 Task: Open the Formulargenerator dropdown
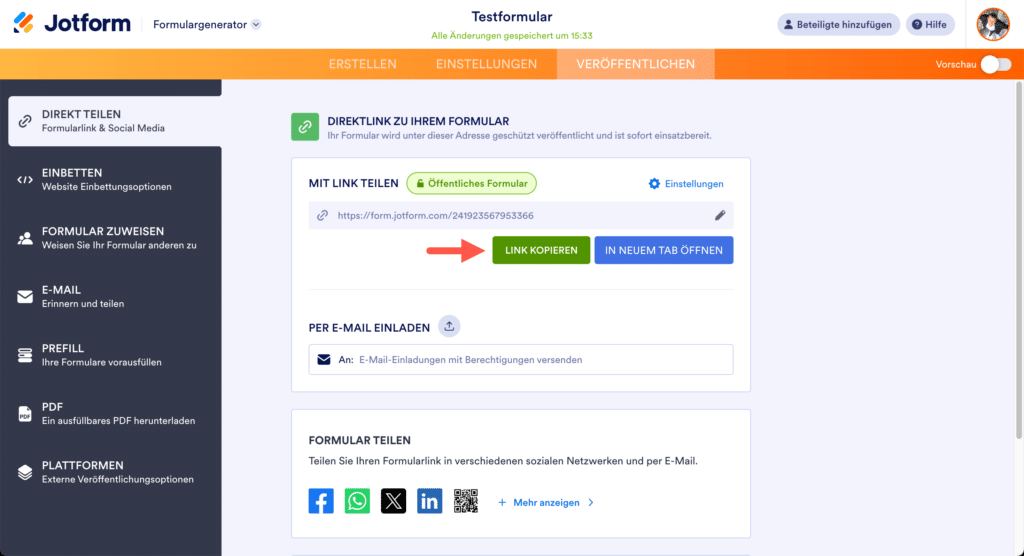(x=207, y=24)
